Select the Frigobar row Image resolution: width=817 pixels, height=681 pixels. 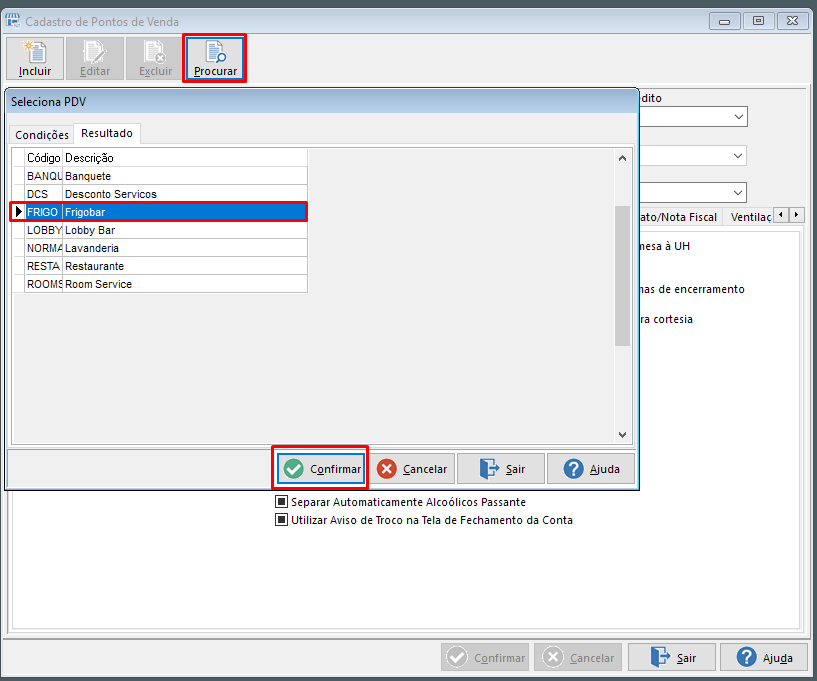click(159, 212)
